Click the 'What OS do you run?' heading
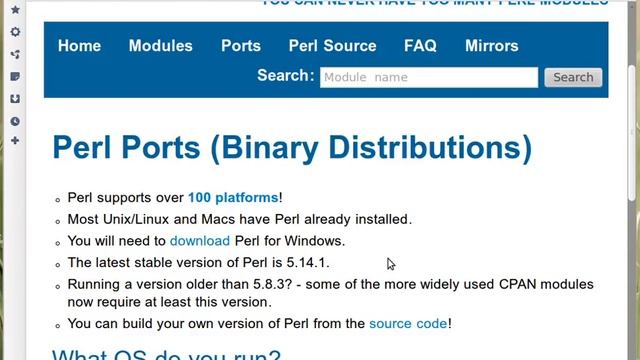 coord(167,354)
